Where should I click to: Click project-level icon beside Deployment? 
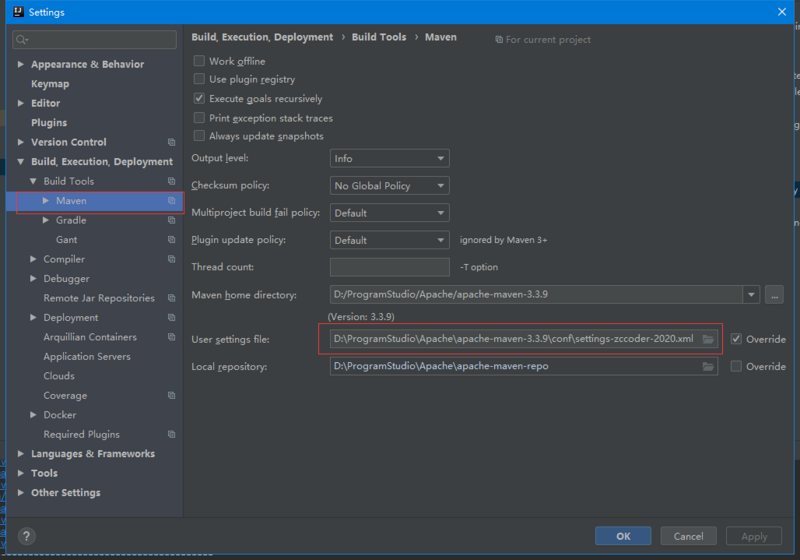tap(171, 318)
